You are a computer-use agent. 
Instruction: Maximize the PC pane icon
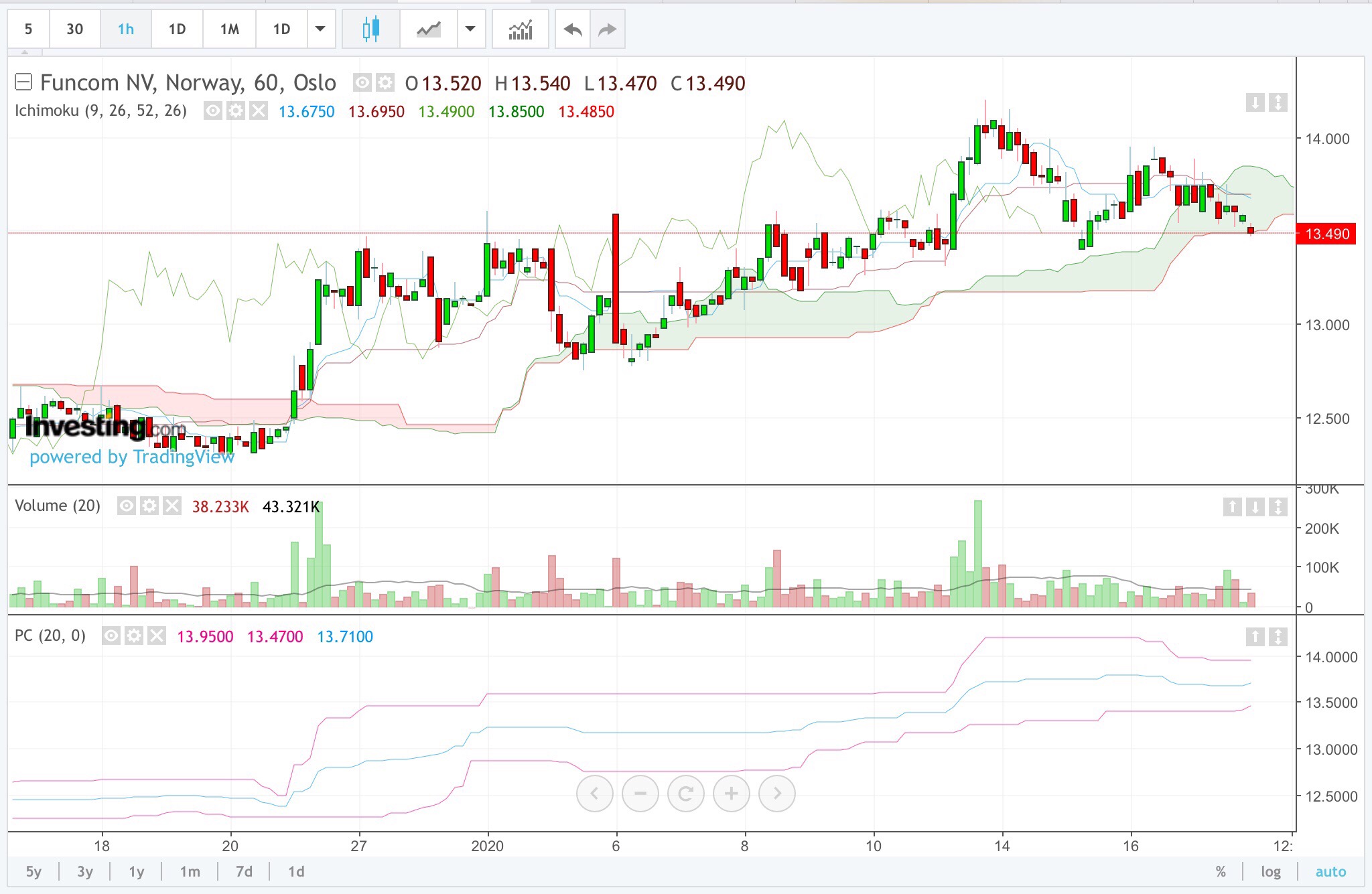1278,637
